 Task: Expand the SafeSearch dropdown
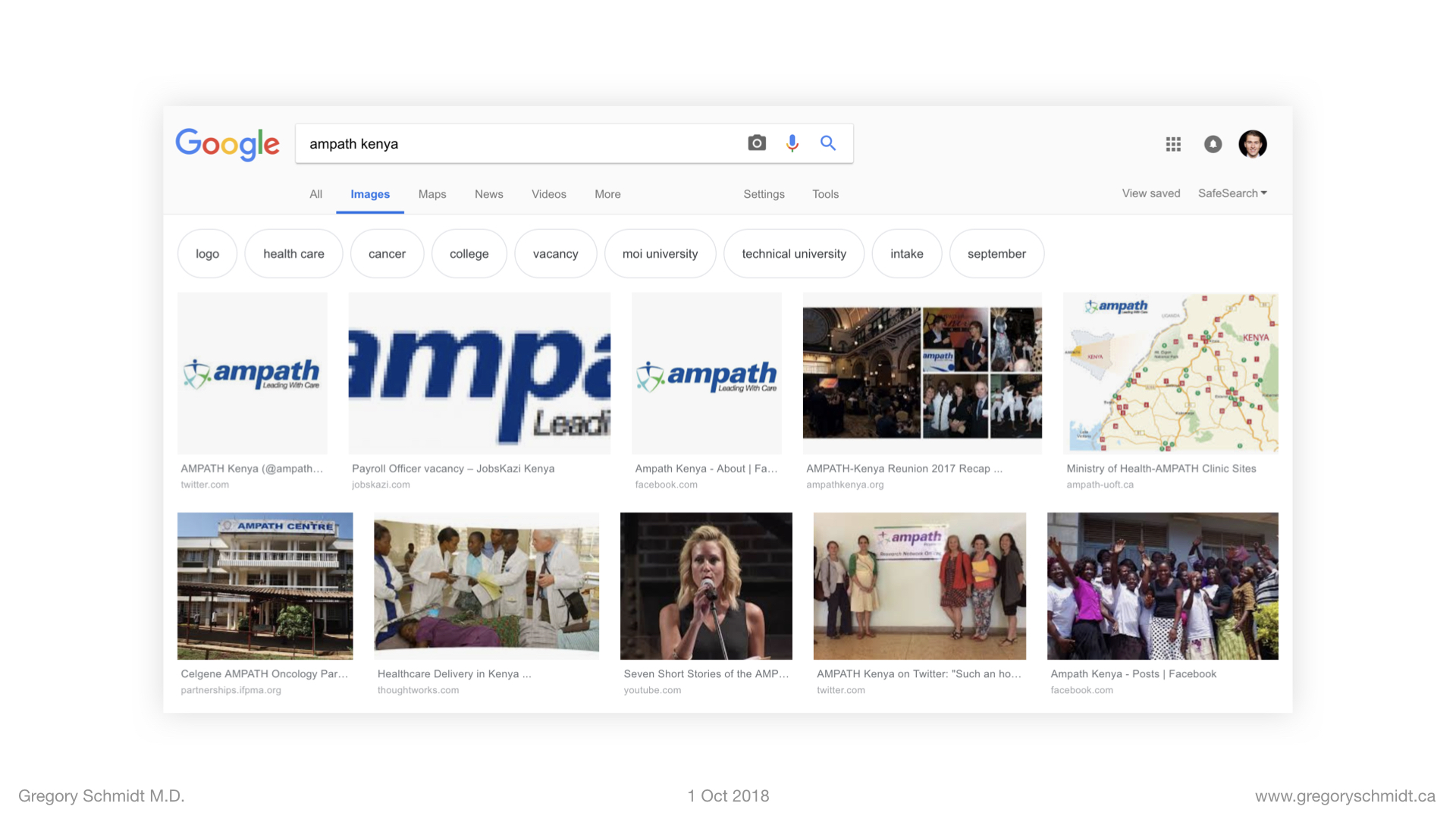[x=1232, y=193]
